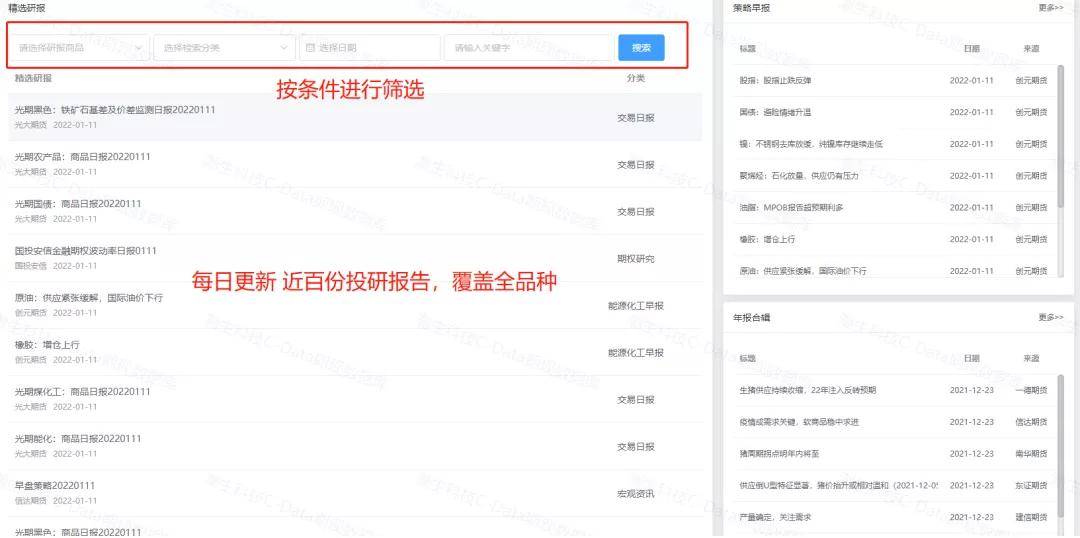Screen dimensions: 1080x538
Task: Open report 早盘策略20220111
Action: (54, 485)
